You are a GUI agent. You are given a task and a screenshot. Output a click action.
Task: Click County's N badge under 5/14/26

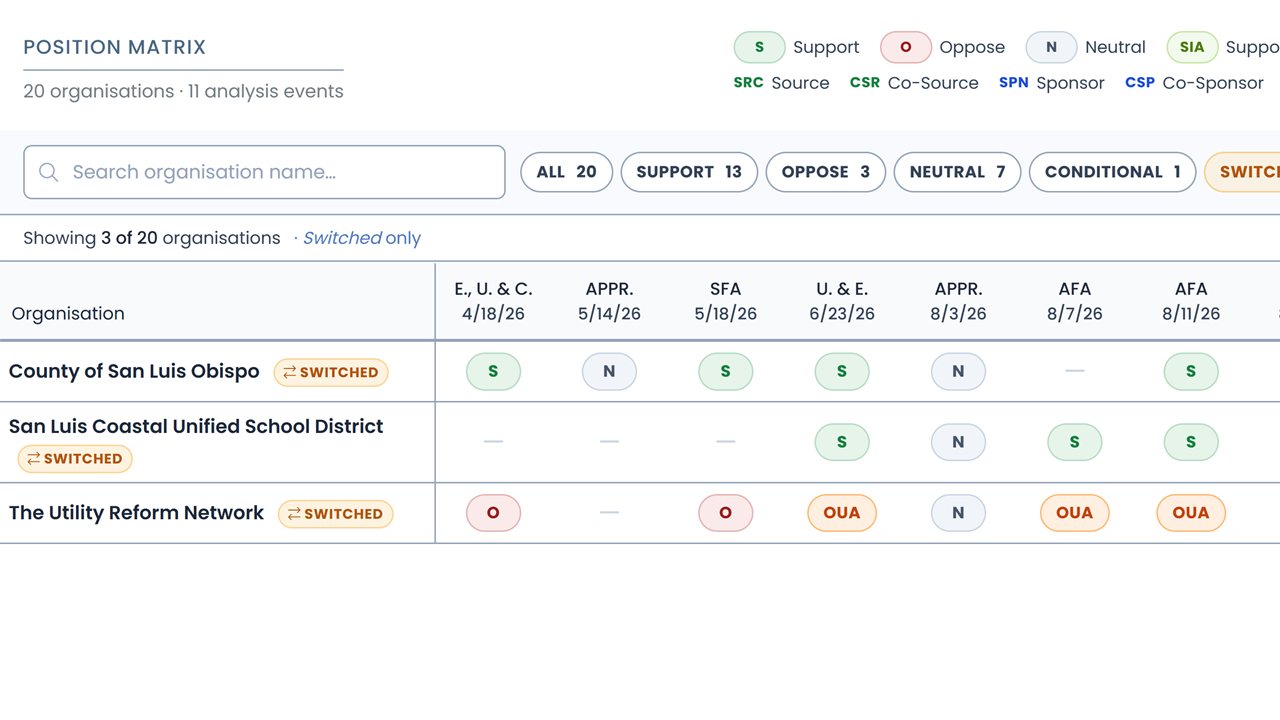tap(609, 372)
